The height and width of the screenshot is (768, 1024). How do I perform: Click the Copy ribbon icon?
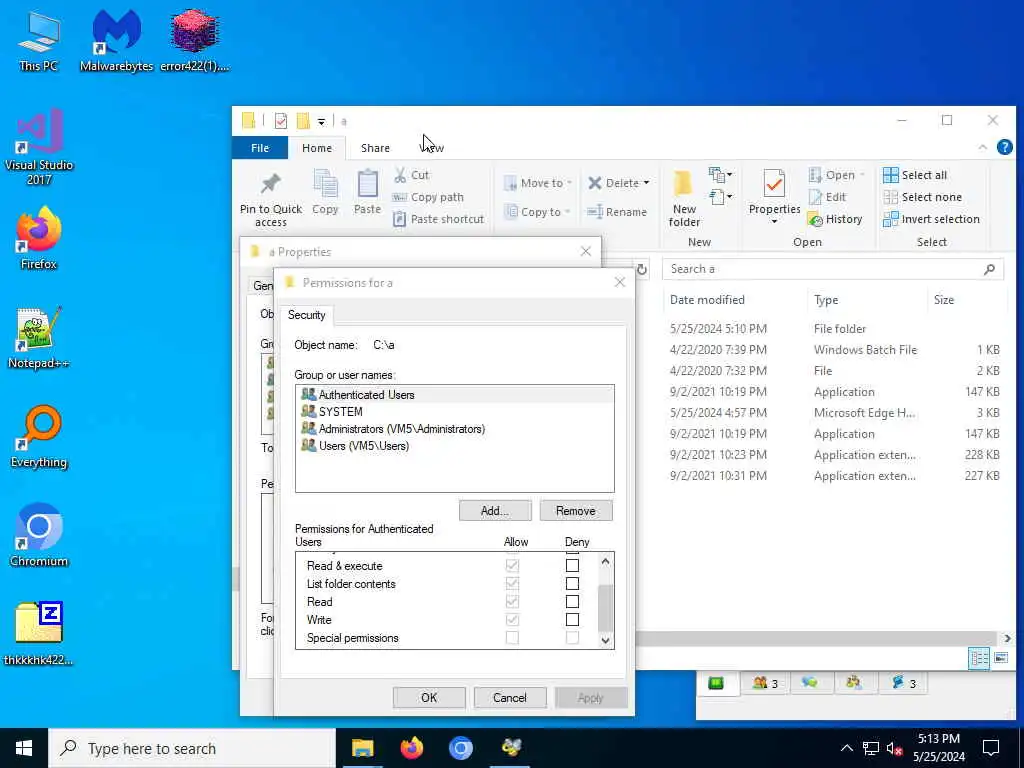click(325, 184)
